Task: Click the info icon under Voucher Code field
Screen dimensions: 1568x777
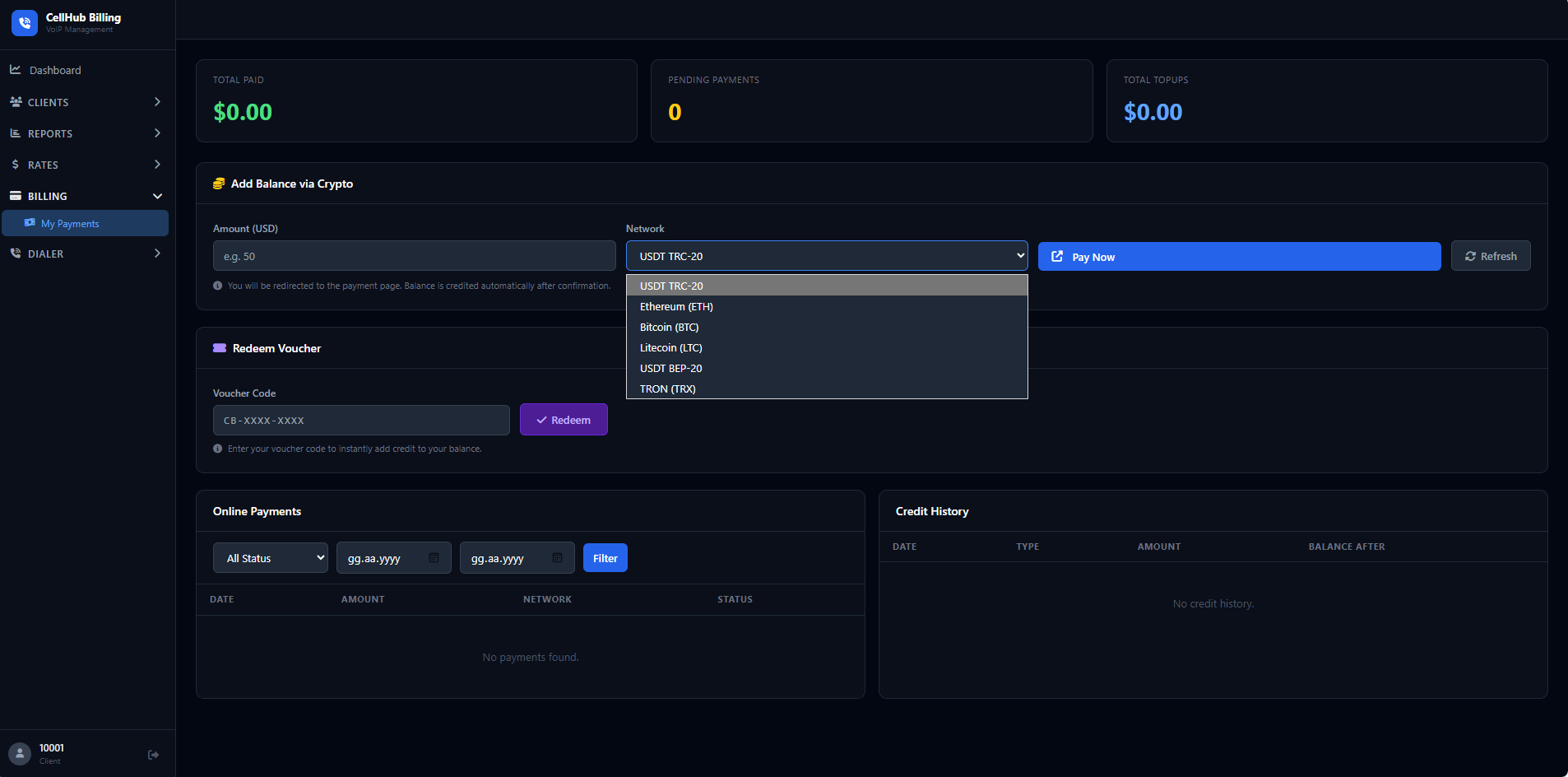Action: click(x=218, y=449)
